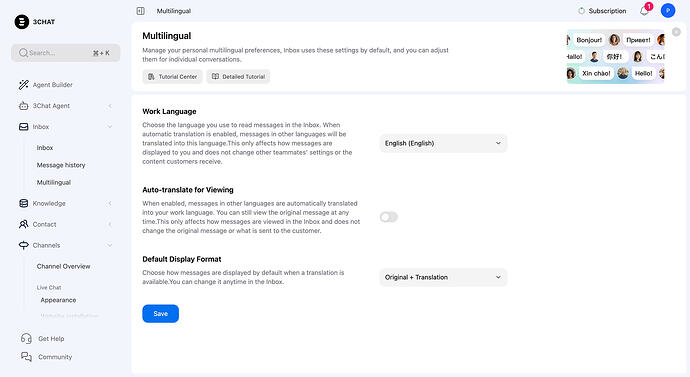The image size is (690, 377).
Task: Close the multilingual banner image
Action: coord(676,32)
